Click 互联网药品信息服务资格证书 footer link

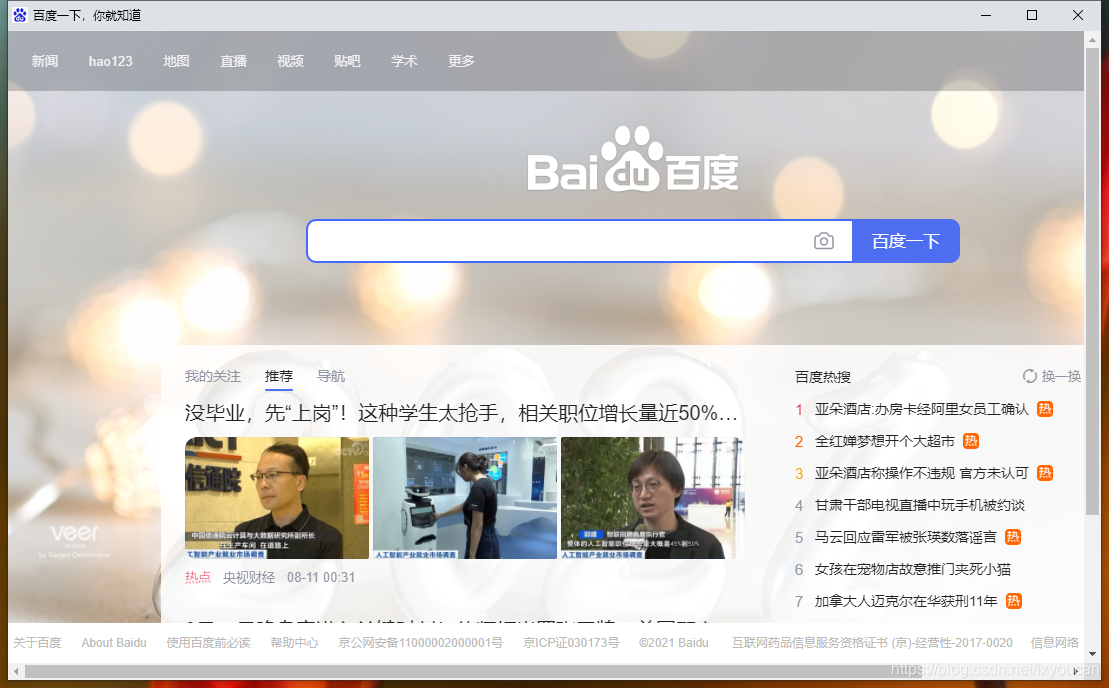(x=872, y=643)
